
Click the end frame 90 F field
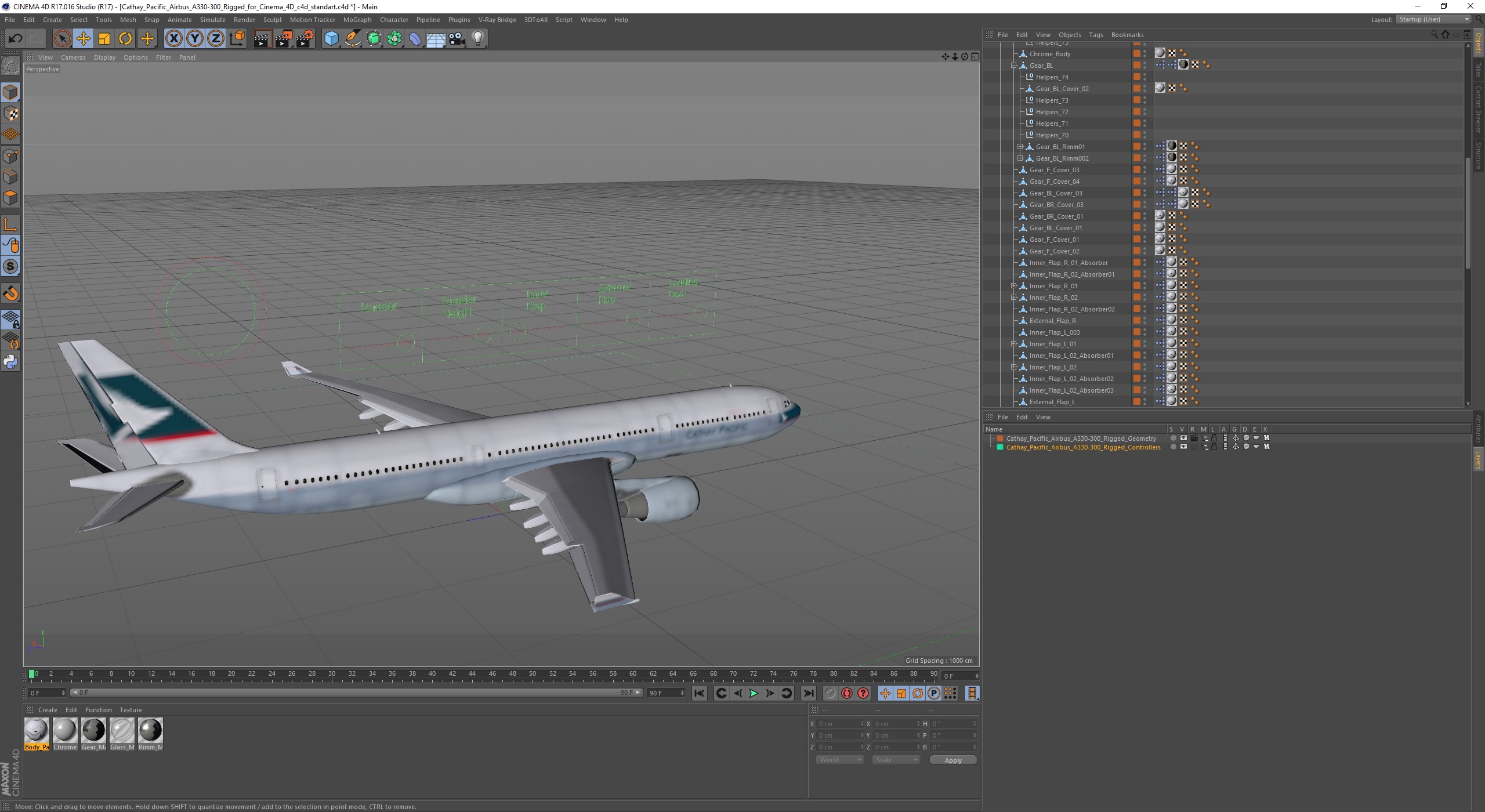665,693
